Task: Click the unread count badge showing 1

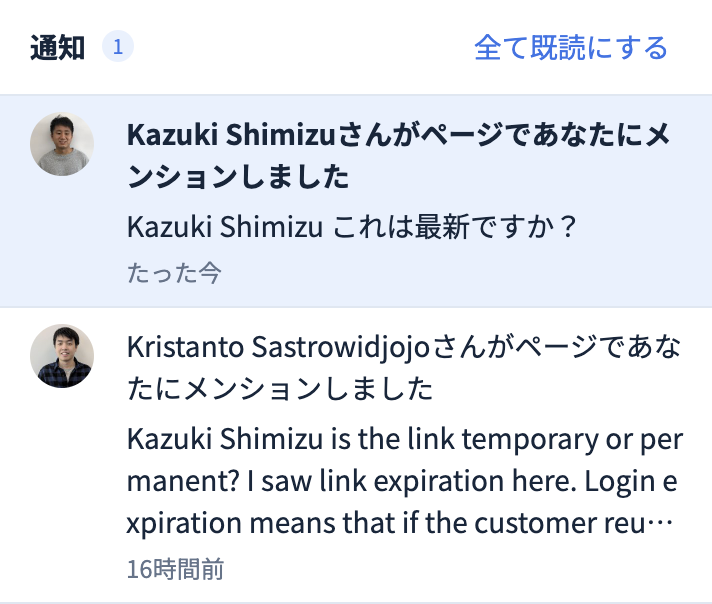Action: click(118, 46)
